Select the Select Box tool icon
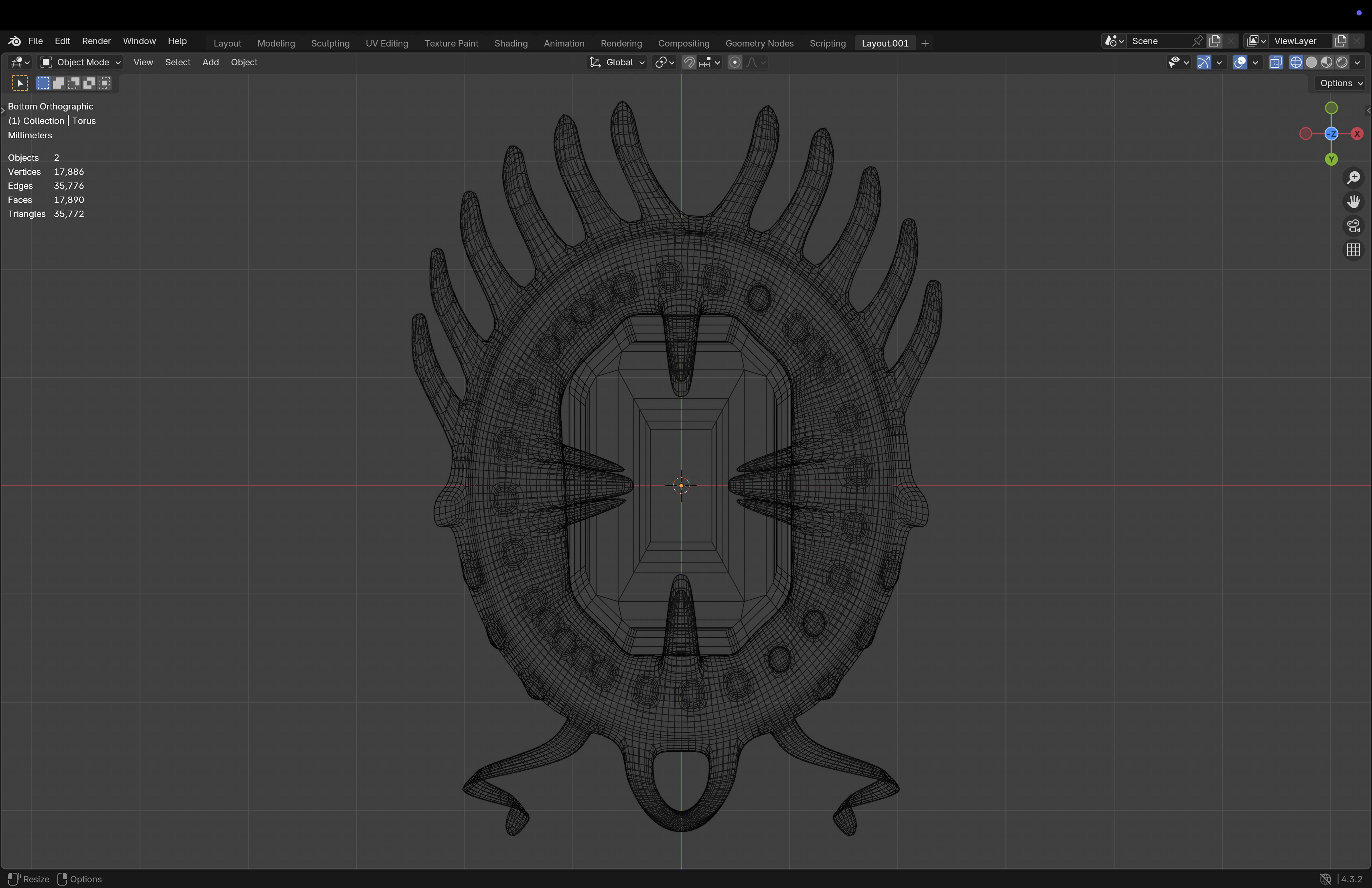This screenshot has height=888, width=1372. tap(20, 83)
